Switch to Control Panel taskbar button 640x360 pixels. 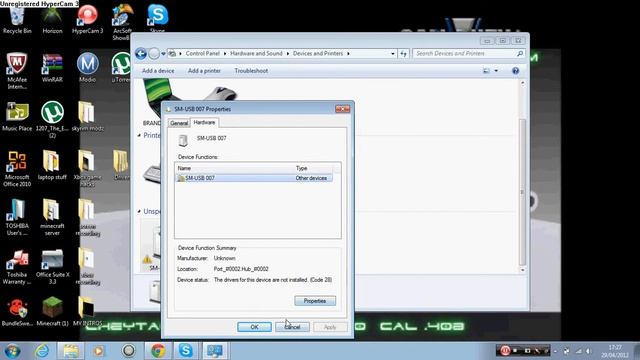point(215,351)
